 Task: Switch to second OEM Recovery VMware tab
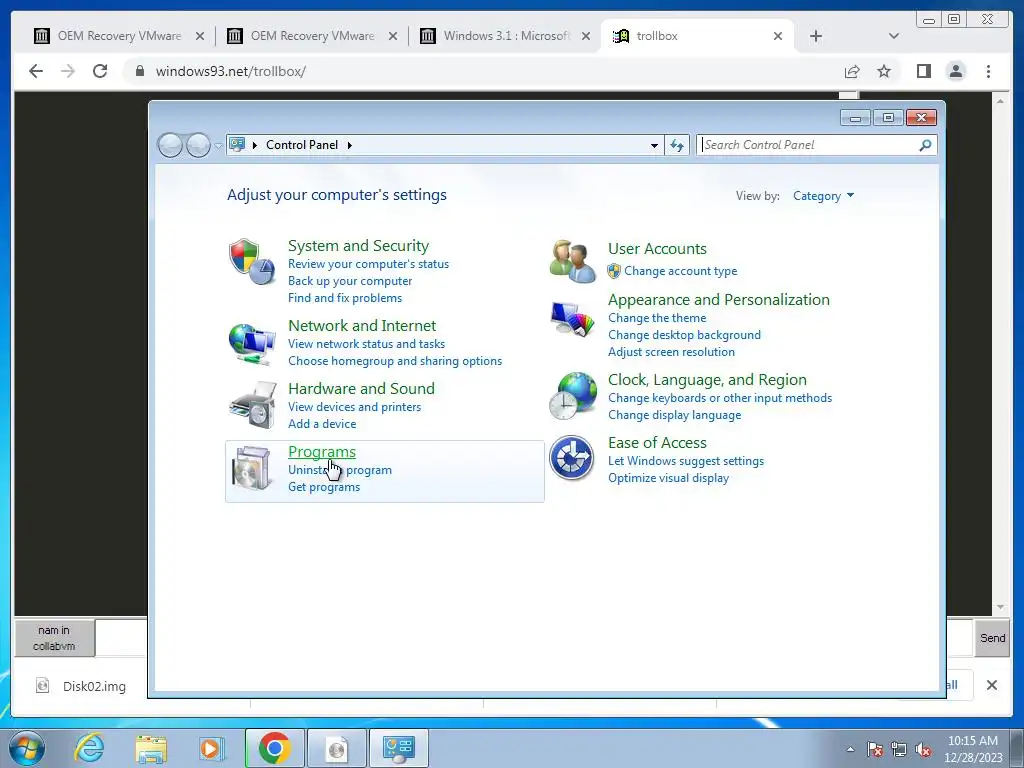(x=312, y=36)
